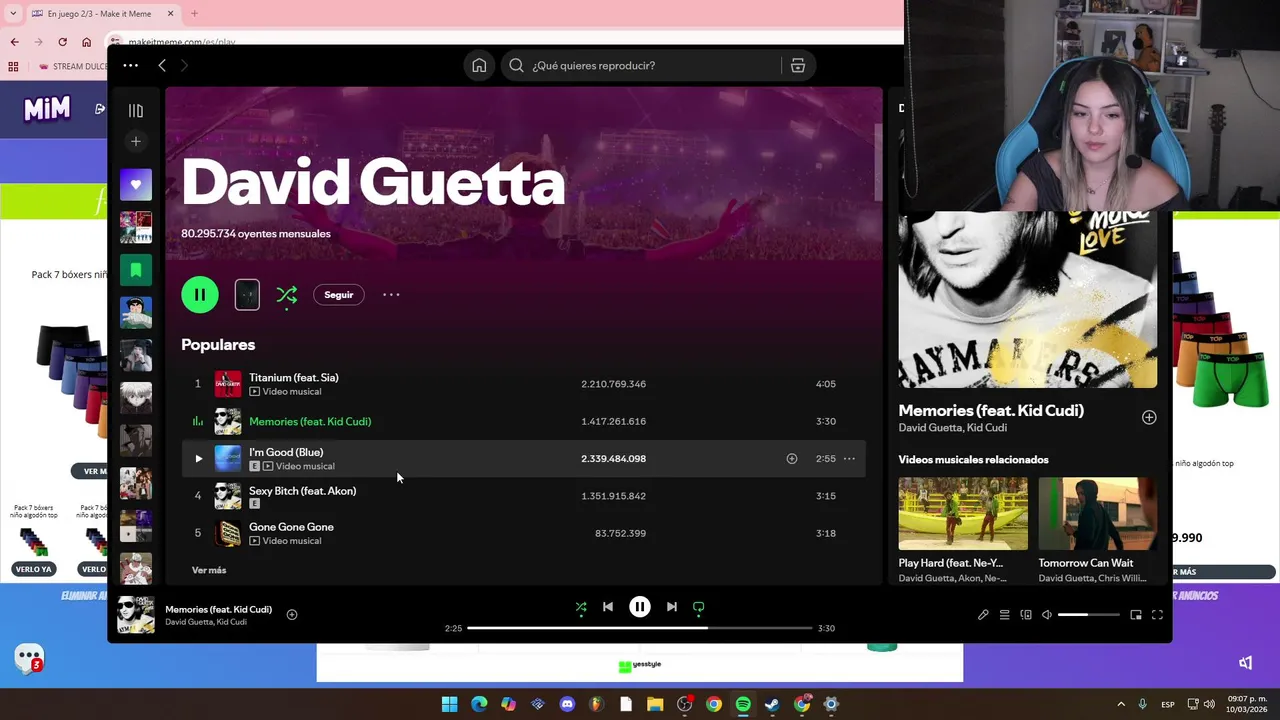Seek on the song progress bar

tap(640, 628)
